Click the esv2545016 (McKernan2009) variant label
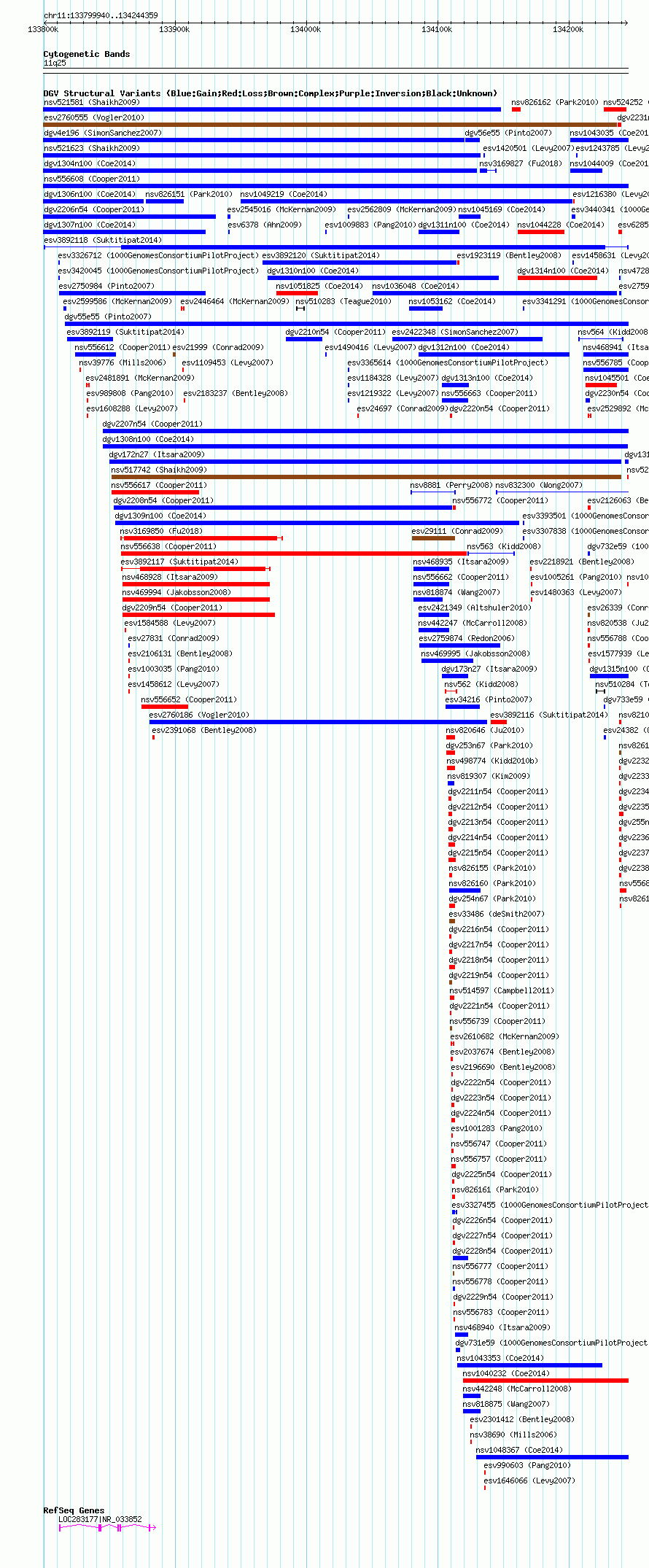 (281, 209)
